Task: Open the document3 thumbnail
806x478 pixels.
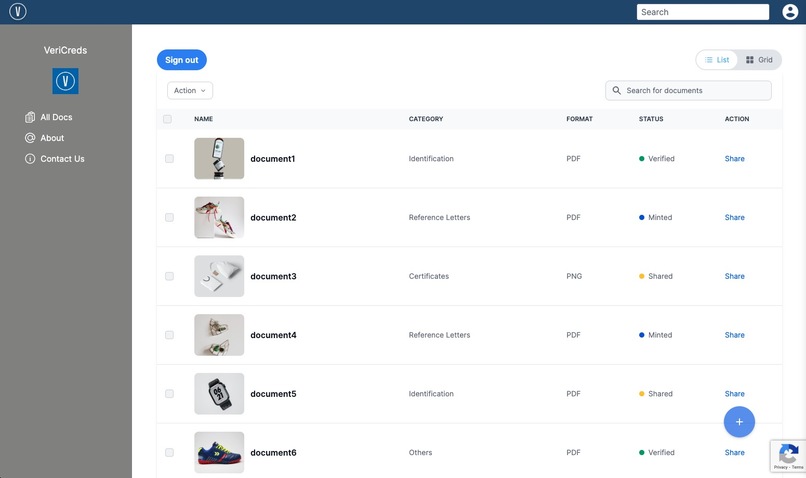Action: tap(219, 276)
